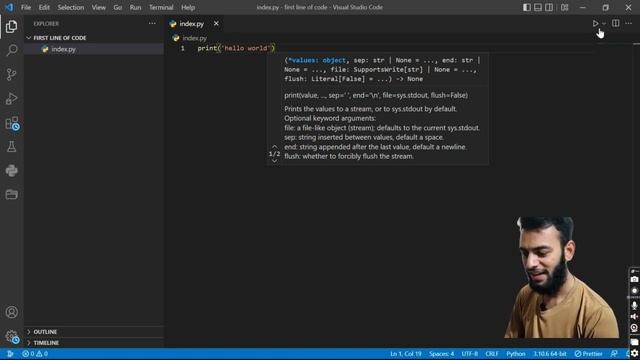Viewport: 640px width, 360px height.
Task: Open the feedback icon in status bar
Action: pos(614,354)
